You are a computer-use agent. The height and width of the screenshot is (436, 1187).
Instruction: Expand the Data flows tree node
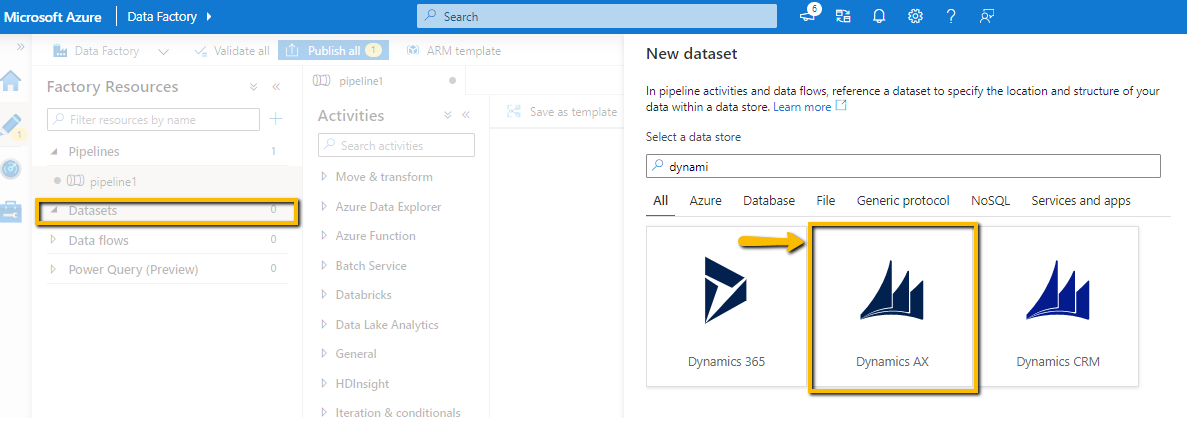[x=53, y=240]
